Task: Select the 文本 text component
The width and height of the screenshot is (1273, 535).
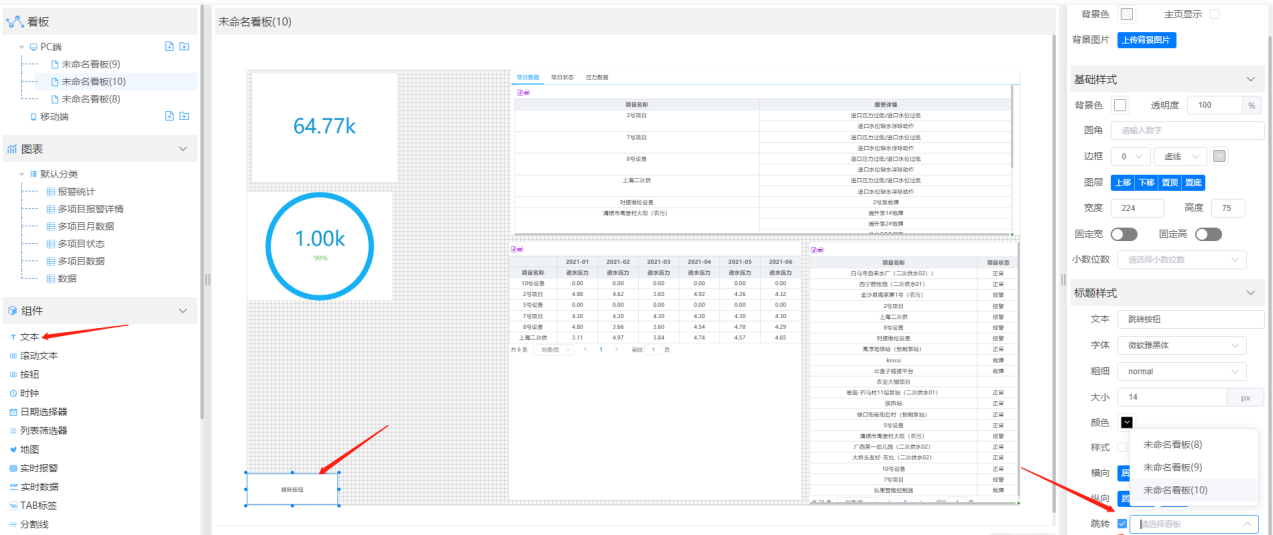Action: click(x=29, y=337)
